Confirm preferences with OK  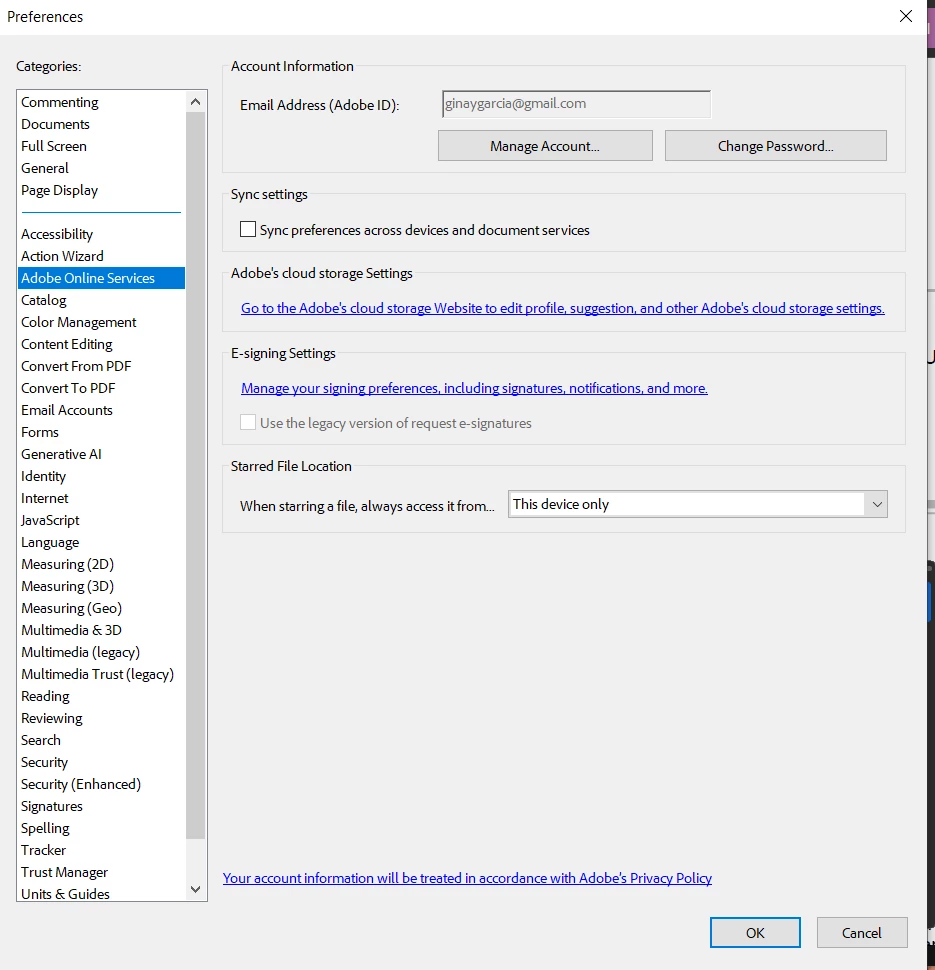[755, 932]
